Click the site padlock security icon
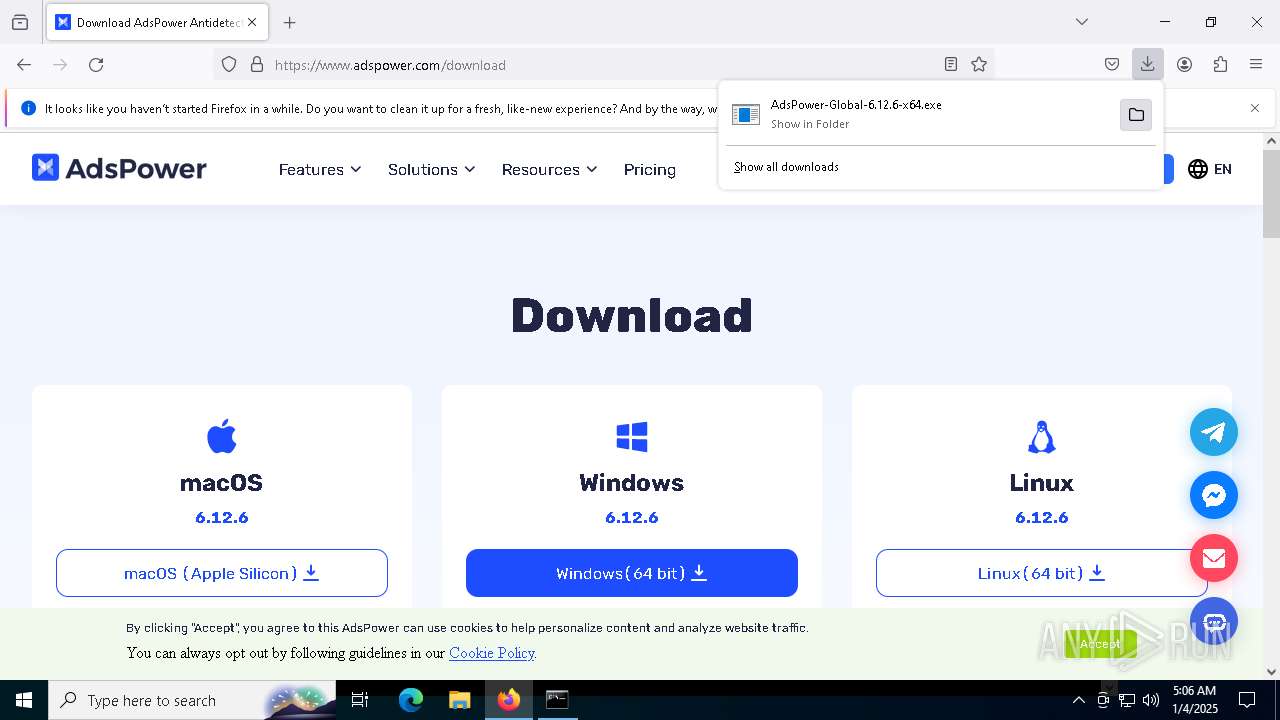The height and width of the screenshot is (720, 1280). [257, 64]
